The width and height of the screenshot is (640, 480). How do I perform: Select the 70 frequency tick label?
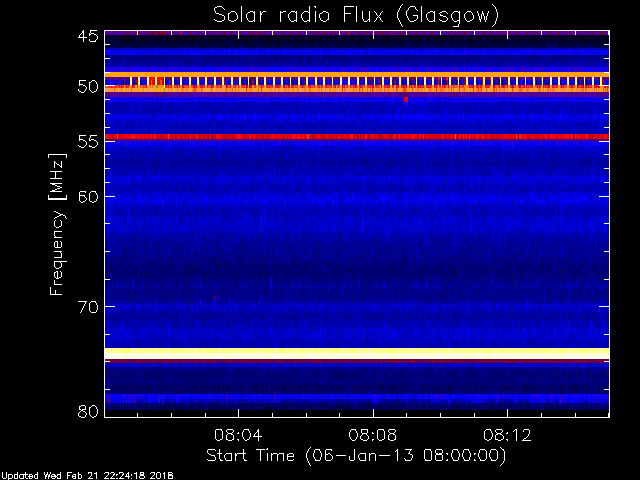[x=87, y=307]
